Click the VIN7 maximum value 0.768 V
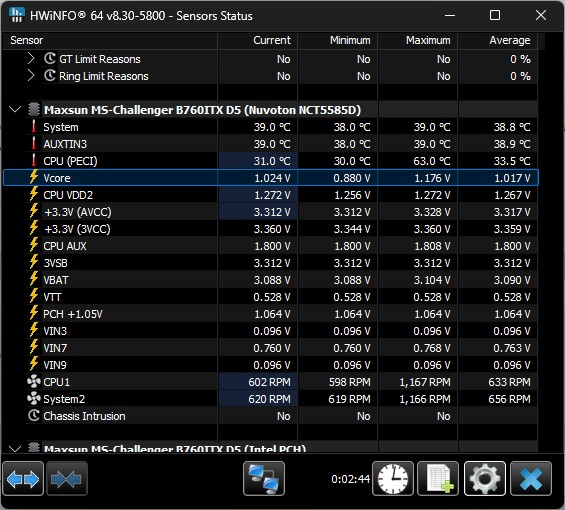The image size is (565, 510). point(432,348)
